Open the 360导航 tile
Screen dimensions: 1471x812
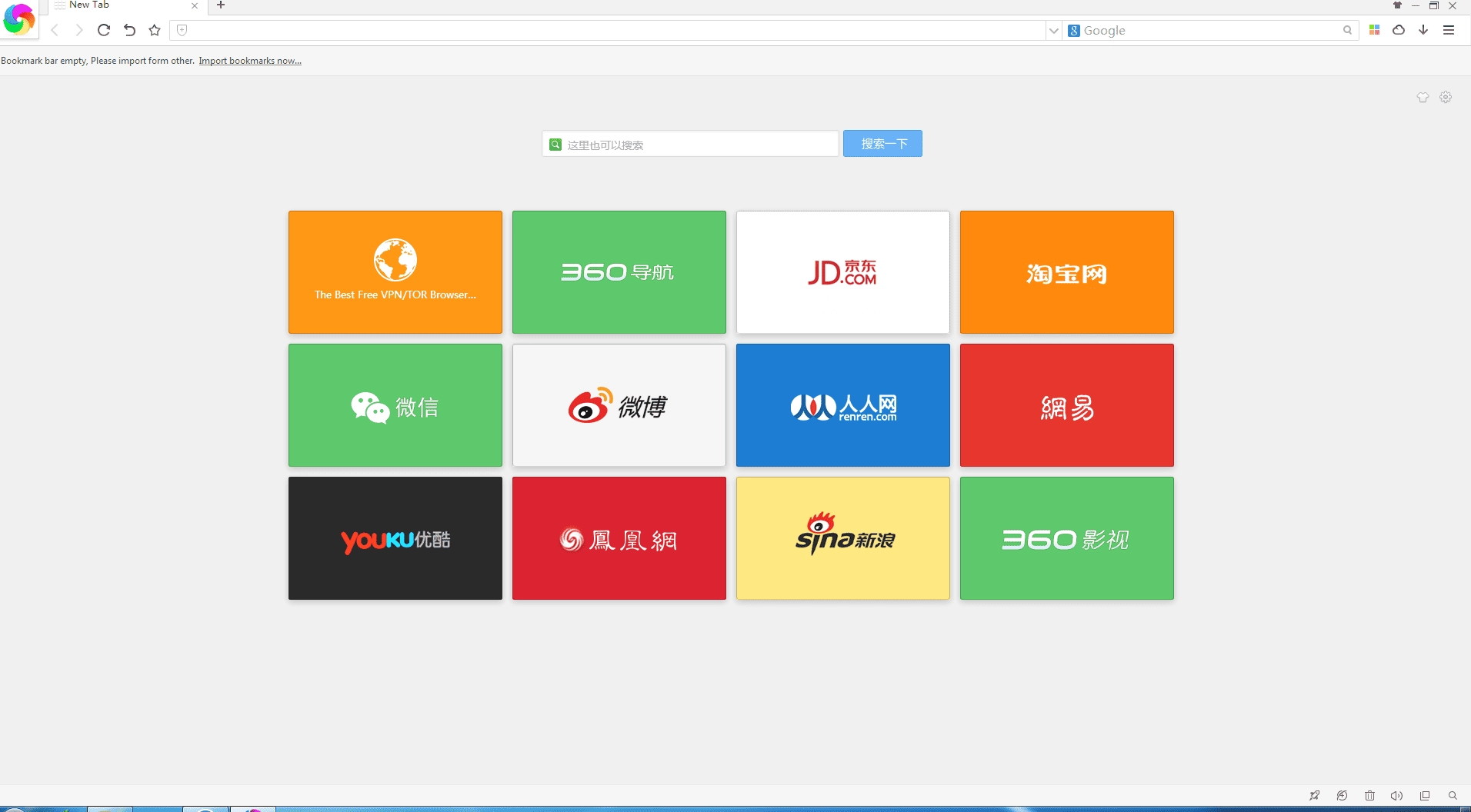(619, 272)
